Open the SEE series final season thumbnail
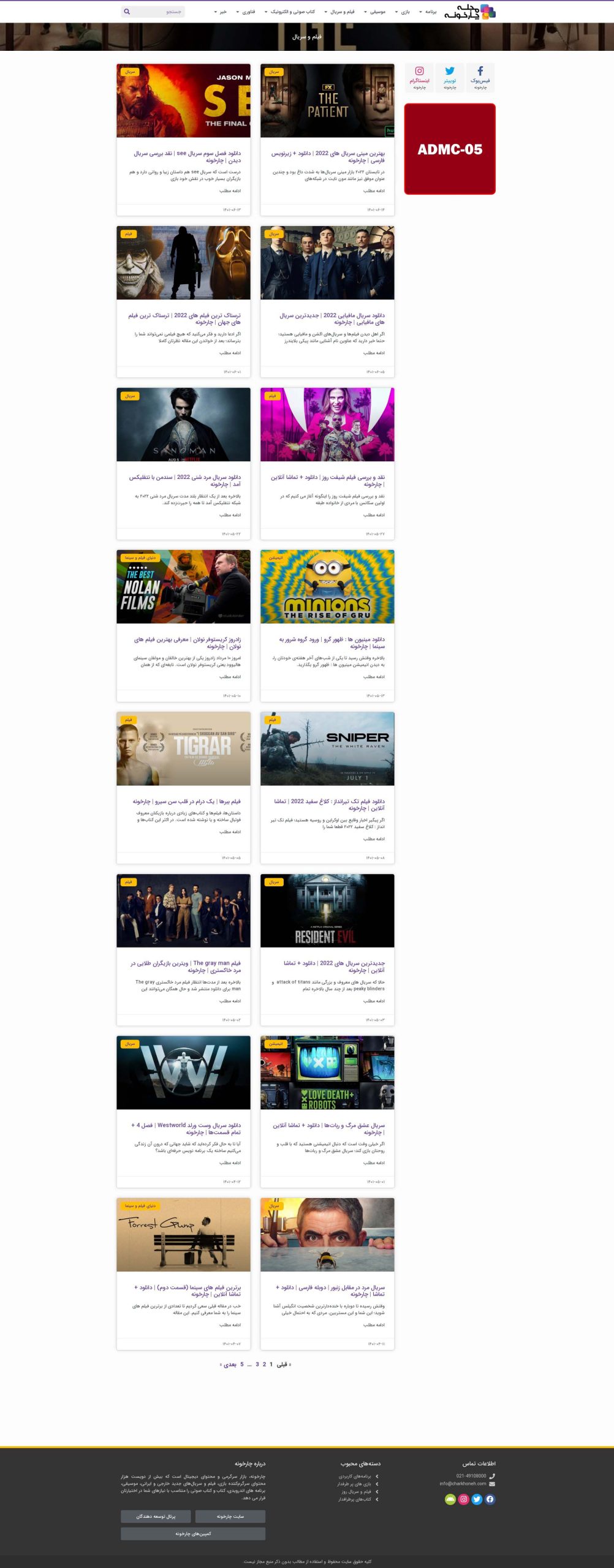Viewport: 614px width, 1568px height. [183, 100]
